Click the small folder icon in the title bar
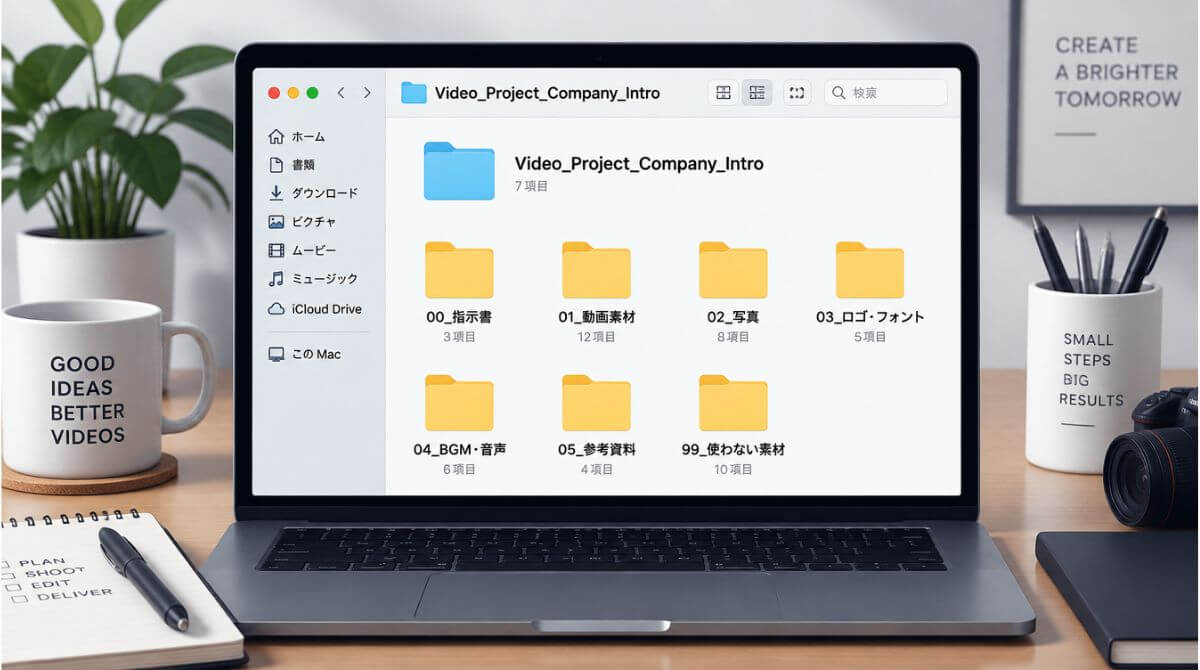This screenshot has height=670, width=1200. point(414,93)
